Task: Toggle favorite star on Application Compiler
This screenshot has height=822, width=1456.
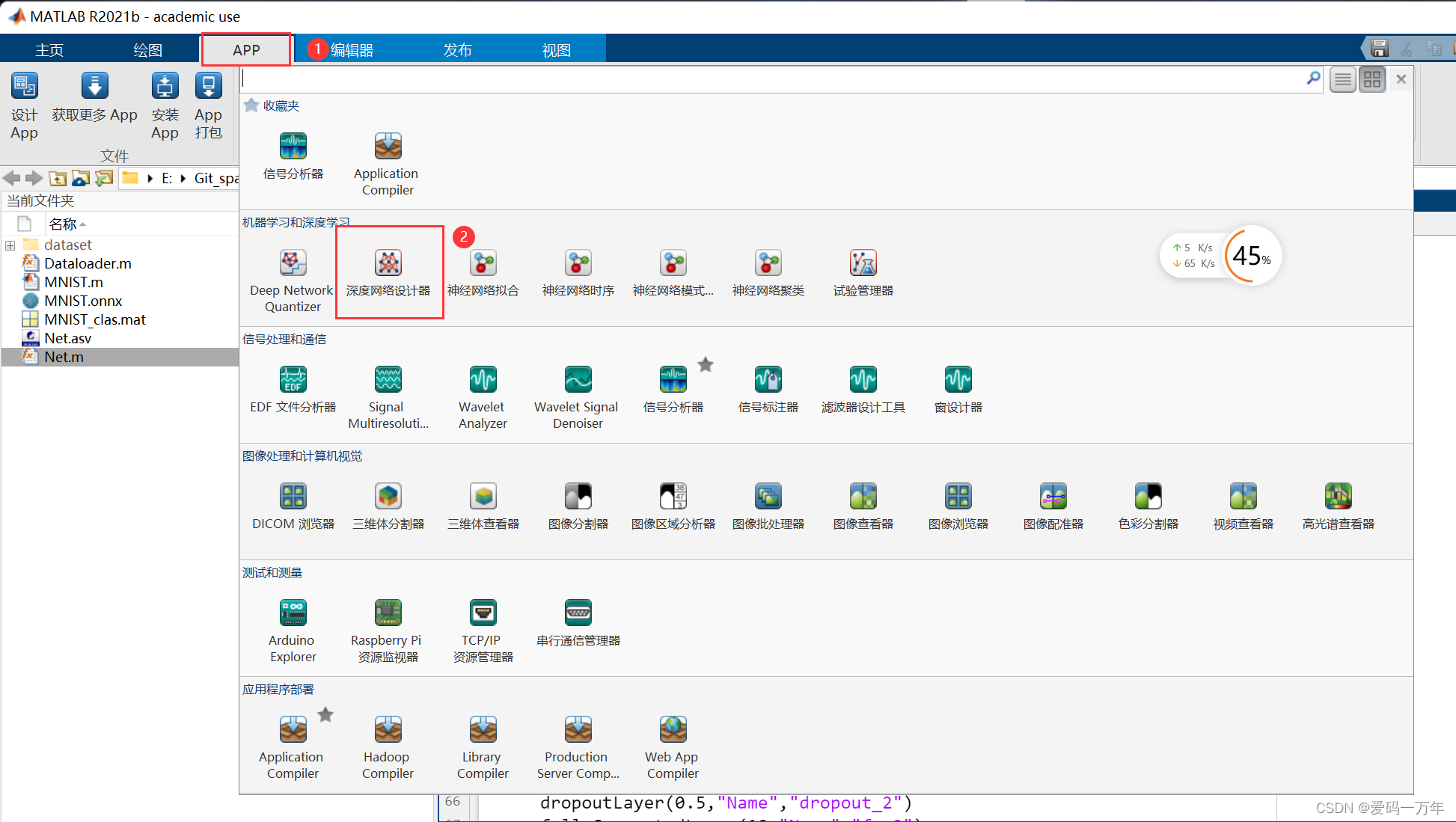Action: coord(325,715)
